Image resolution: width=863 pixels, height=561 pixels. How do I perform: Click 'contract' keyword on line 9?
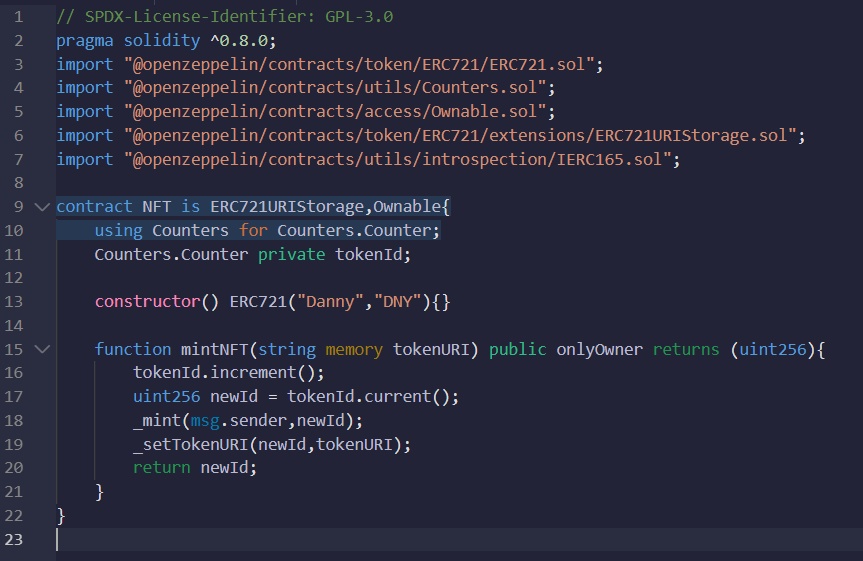pos(94,206)
